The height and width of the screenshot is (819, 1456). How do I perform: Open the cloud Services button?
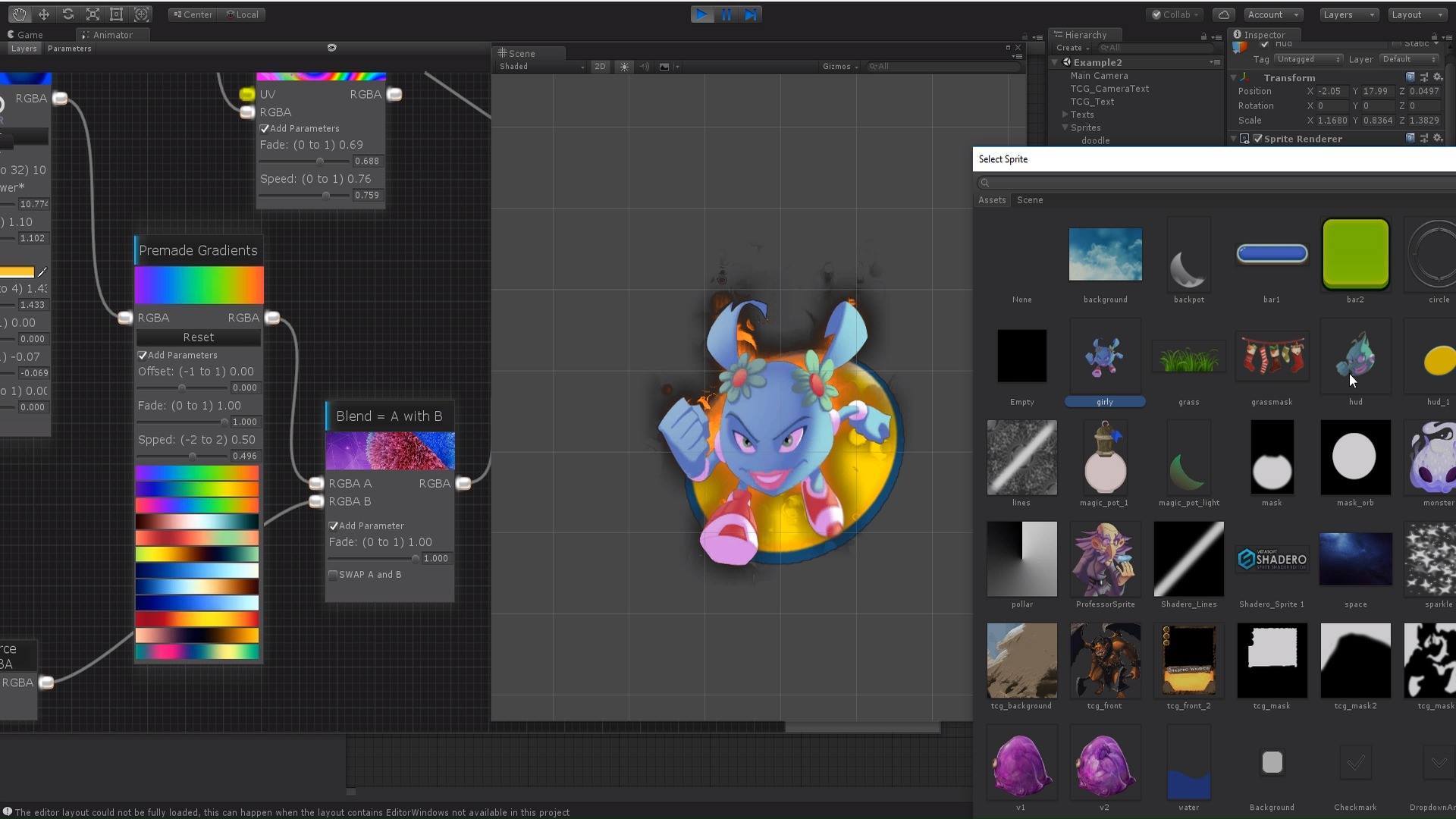[x=1223, y=14]
